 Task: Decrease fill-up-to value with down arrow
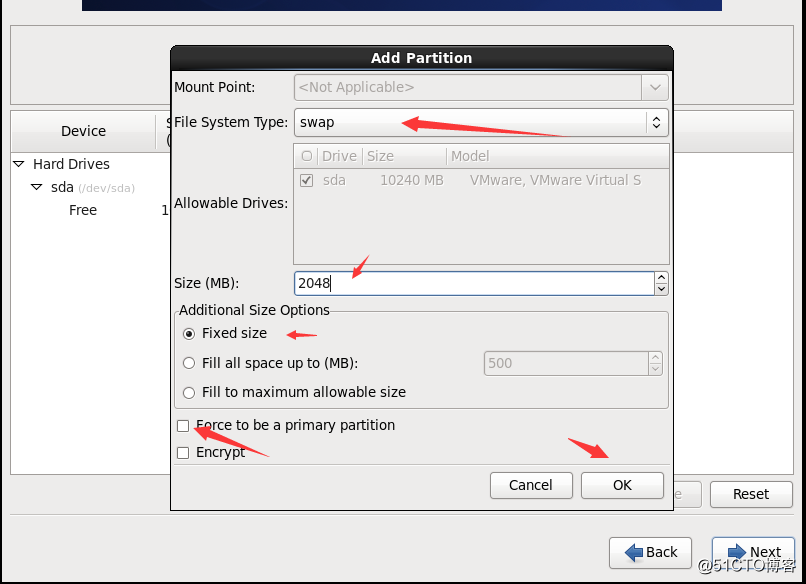point(655,370)
